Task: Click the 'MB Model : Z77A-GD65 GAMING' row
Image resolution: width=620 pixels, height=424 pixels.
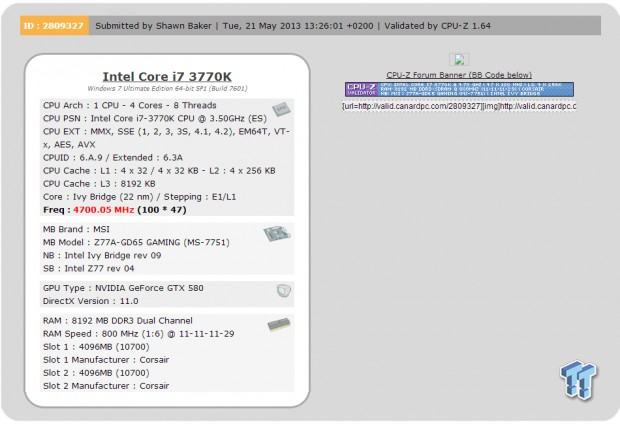Action: (136, 242)
